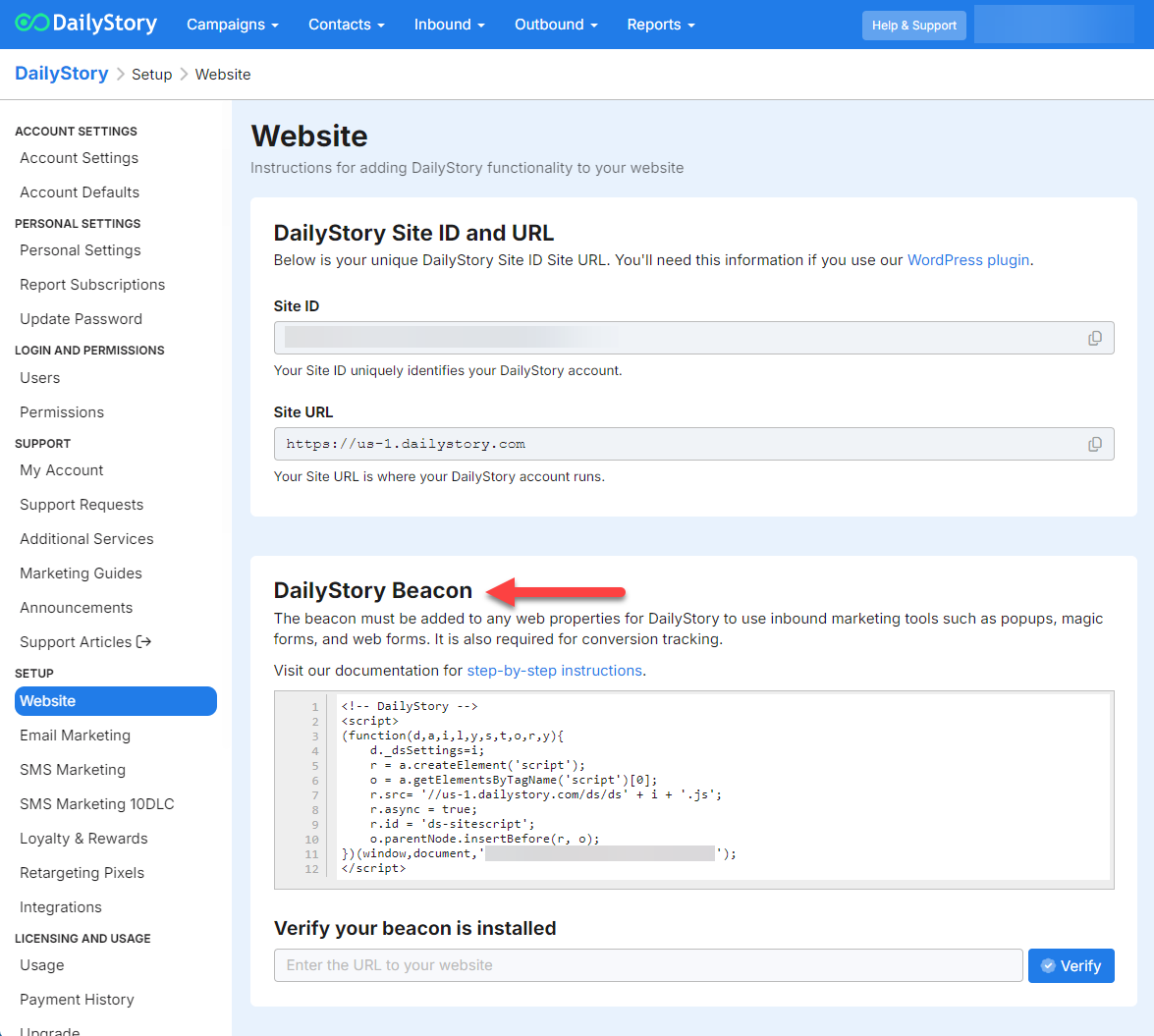Go to Support Requests
The width and height of the screenshot is (1154, 1036).
82,504
